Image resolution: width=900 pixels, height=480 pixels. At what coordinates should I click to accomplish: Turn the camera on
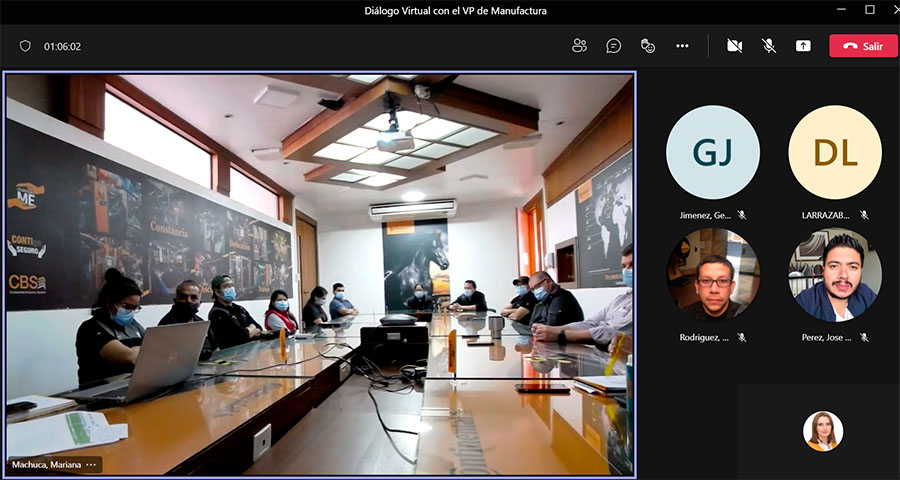[735, 46]
